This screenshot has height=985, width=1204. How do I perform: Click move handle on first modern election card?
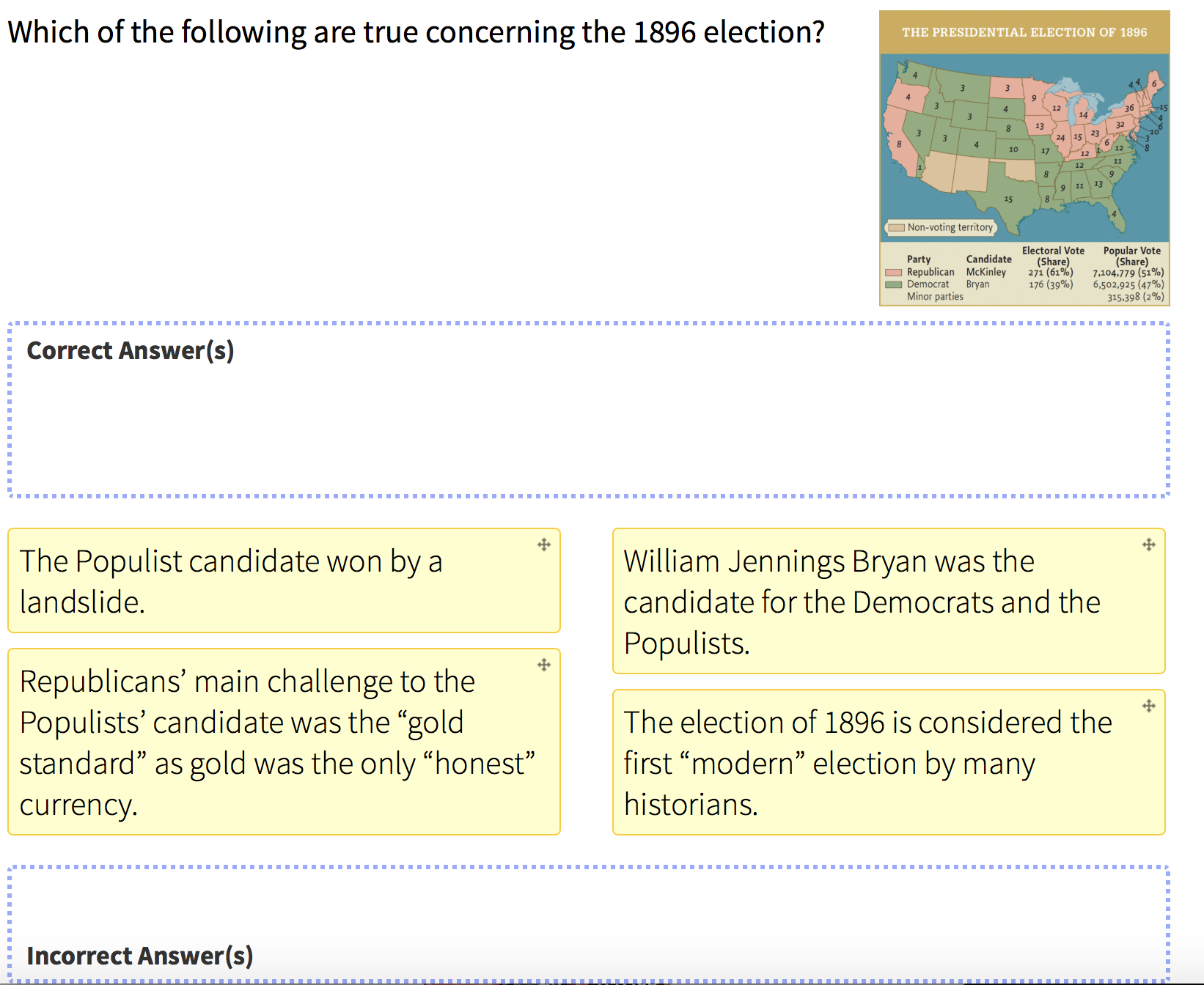pyautogui.click(x=1148, y=706)
